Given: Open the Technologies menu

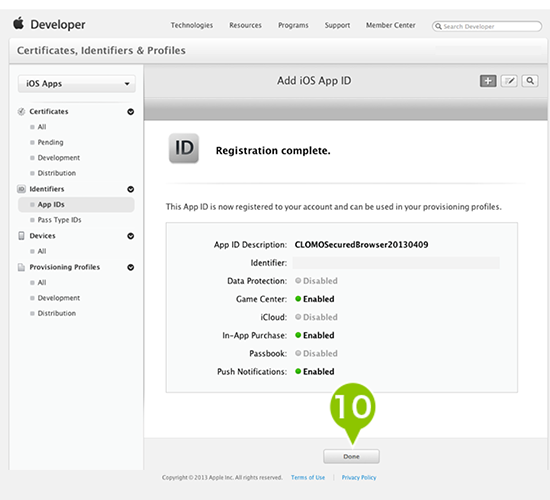Looking at the screenshot, I should click(x=192, y=25).
